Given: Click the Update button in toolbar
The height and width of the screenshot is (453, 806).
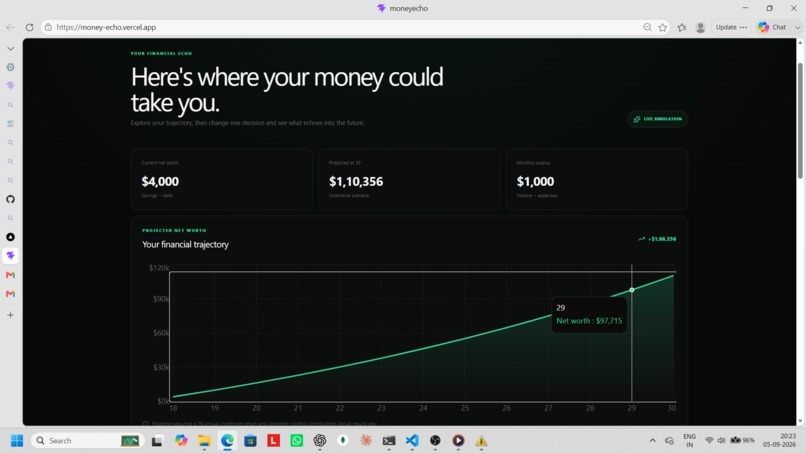Looking at the screenshot, I should 731,27.
